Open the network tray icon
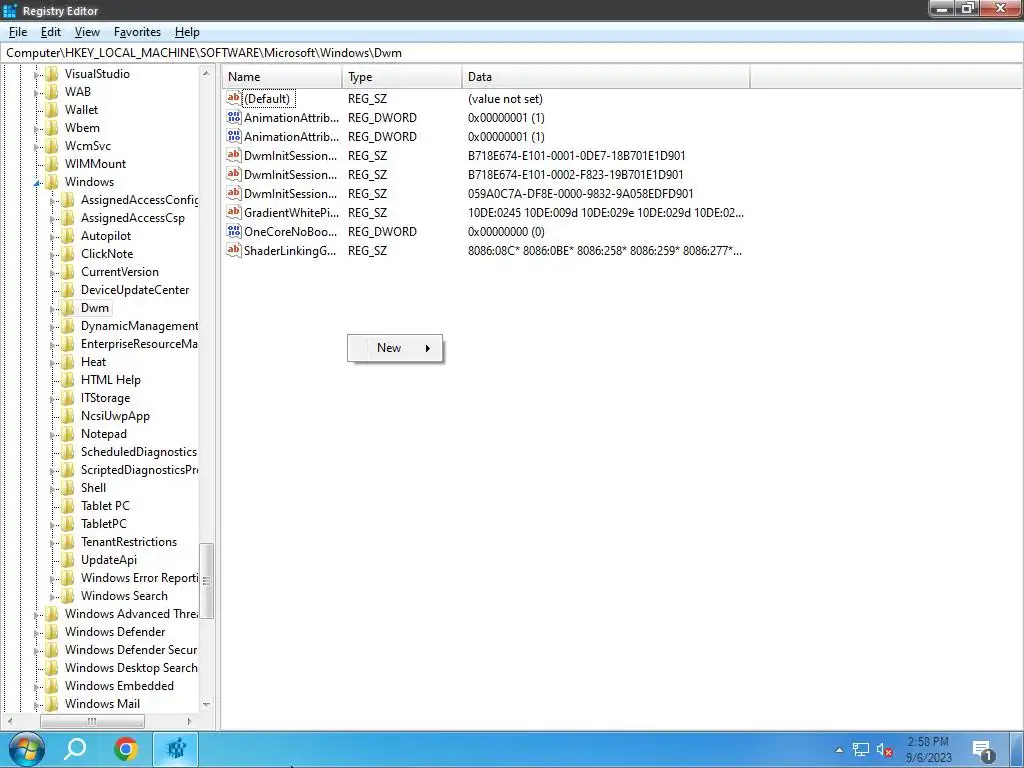1024x768 pixels. pyautogui.click(x=861, y=750)
